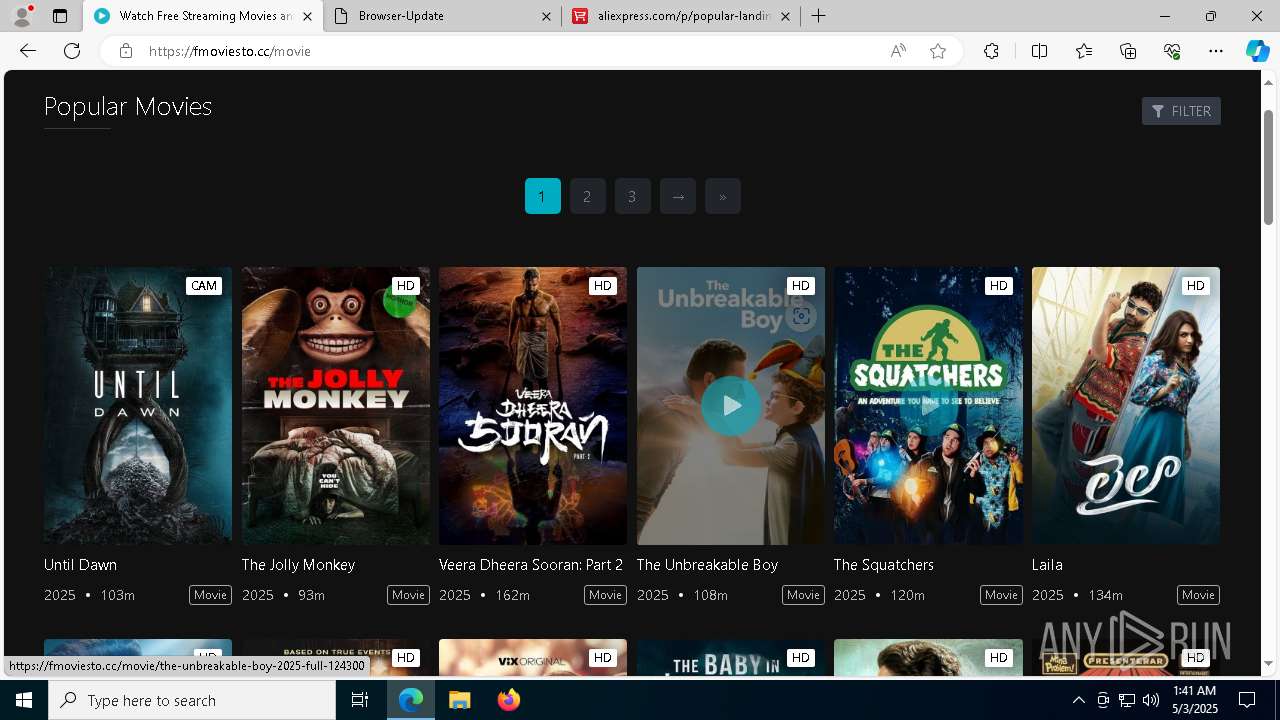Go to next page arrow
The width and height of the screenshot is (1280, 720).
pyautogui.click(x=677, y=196)
